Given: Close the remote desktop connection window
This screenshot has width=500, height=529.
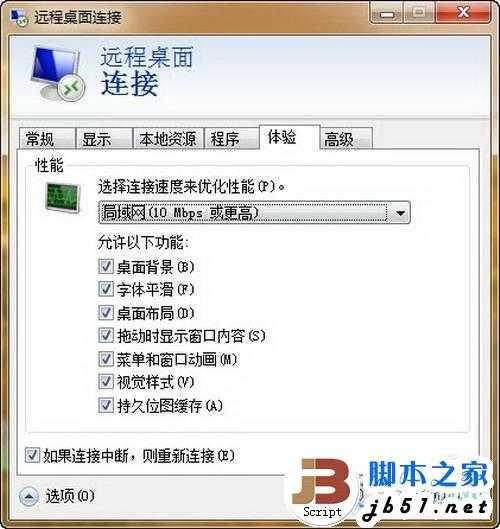Looking at the screenshot, I should click(463, 13).
